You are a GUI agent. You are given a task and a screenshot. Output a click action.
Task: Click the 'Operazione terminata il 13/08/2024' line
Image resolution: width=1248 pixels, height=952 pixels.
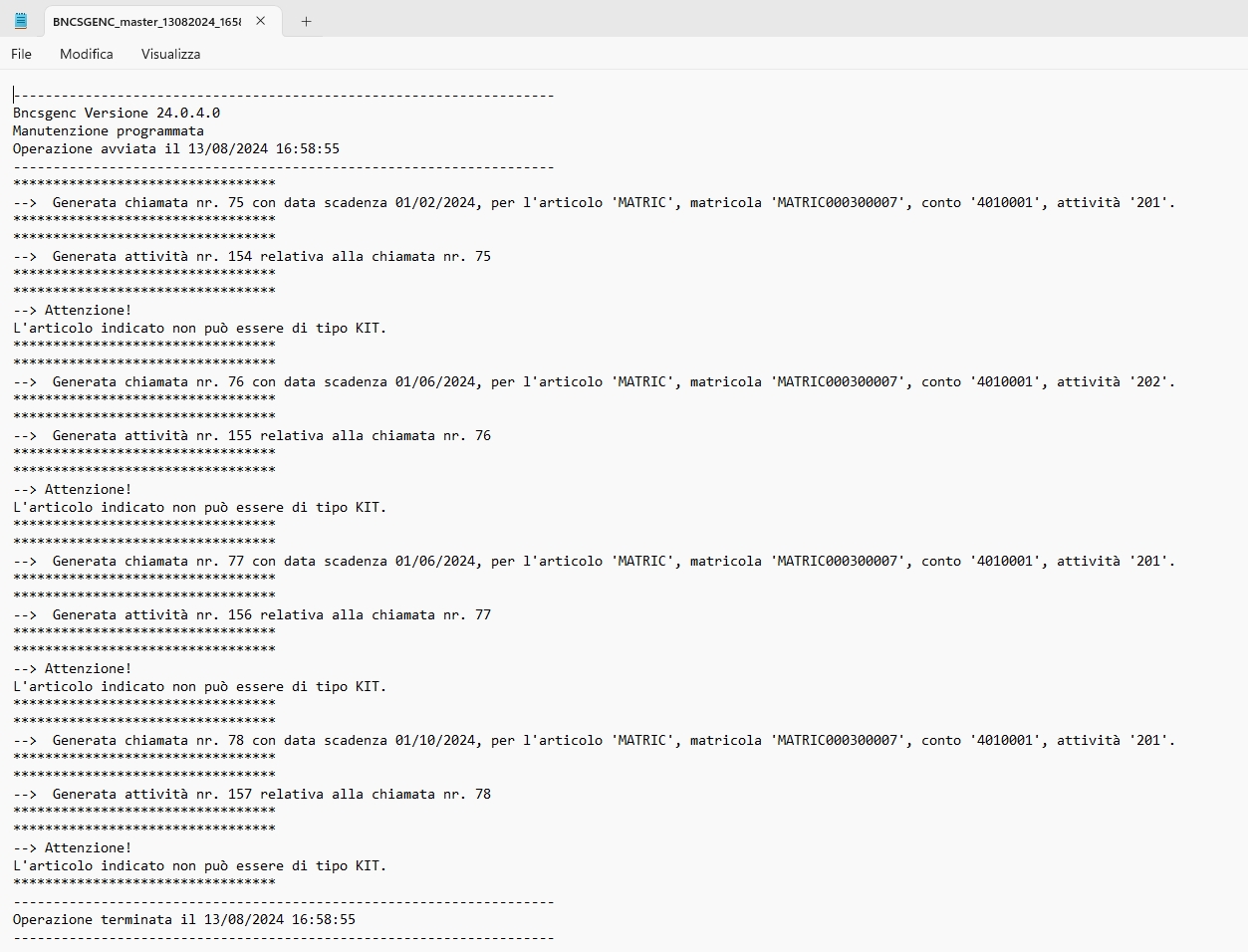[184, 919]
